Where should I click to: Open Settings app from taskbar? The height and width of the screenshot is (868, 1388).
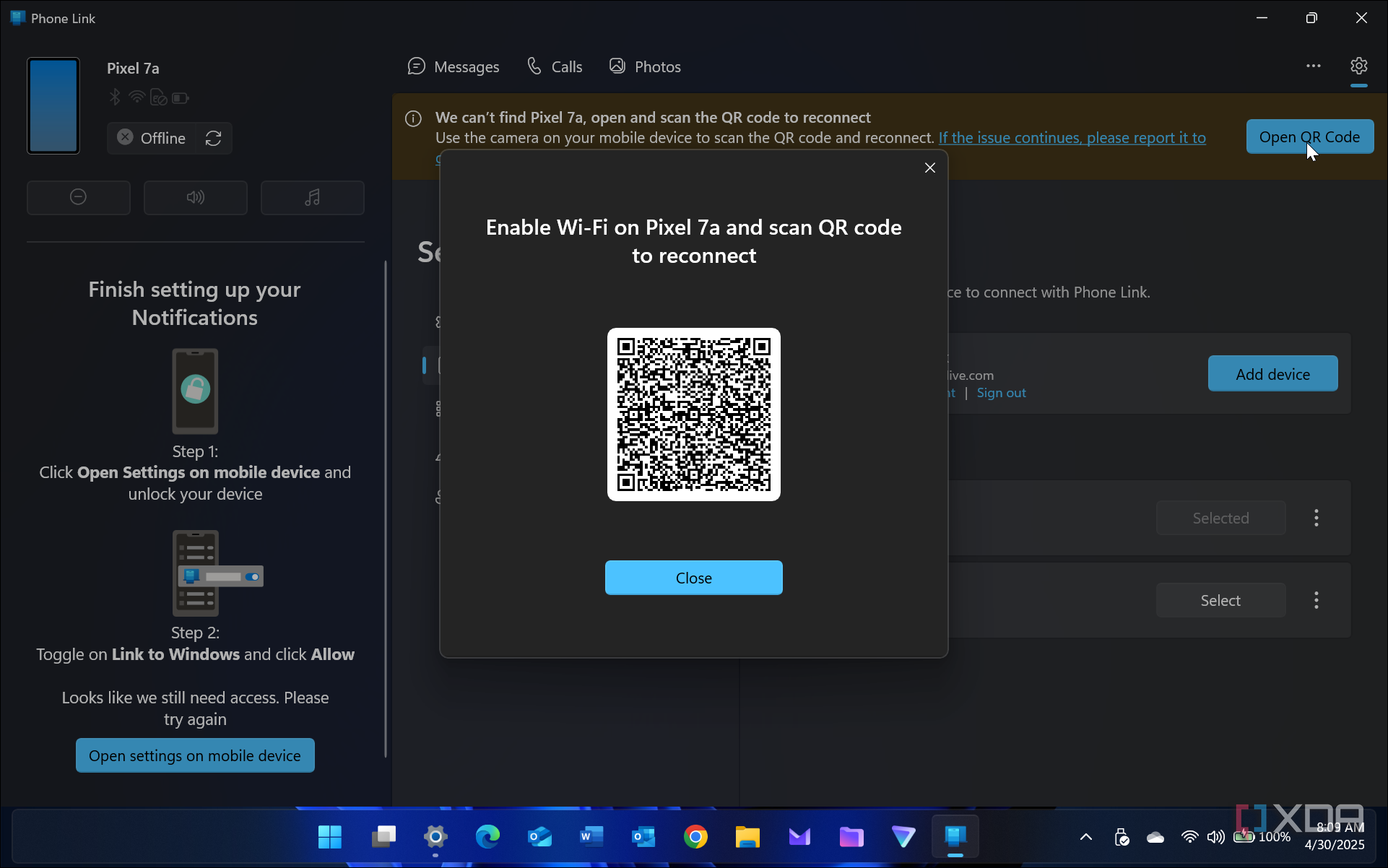coord(435,837)
